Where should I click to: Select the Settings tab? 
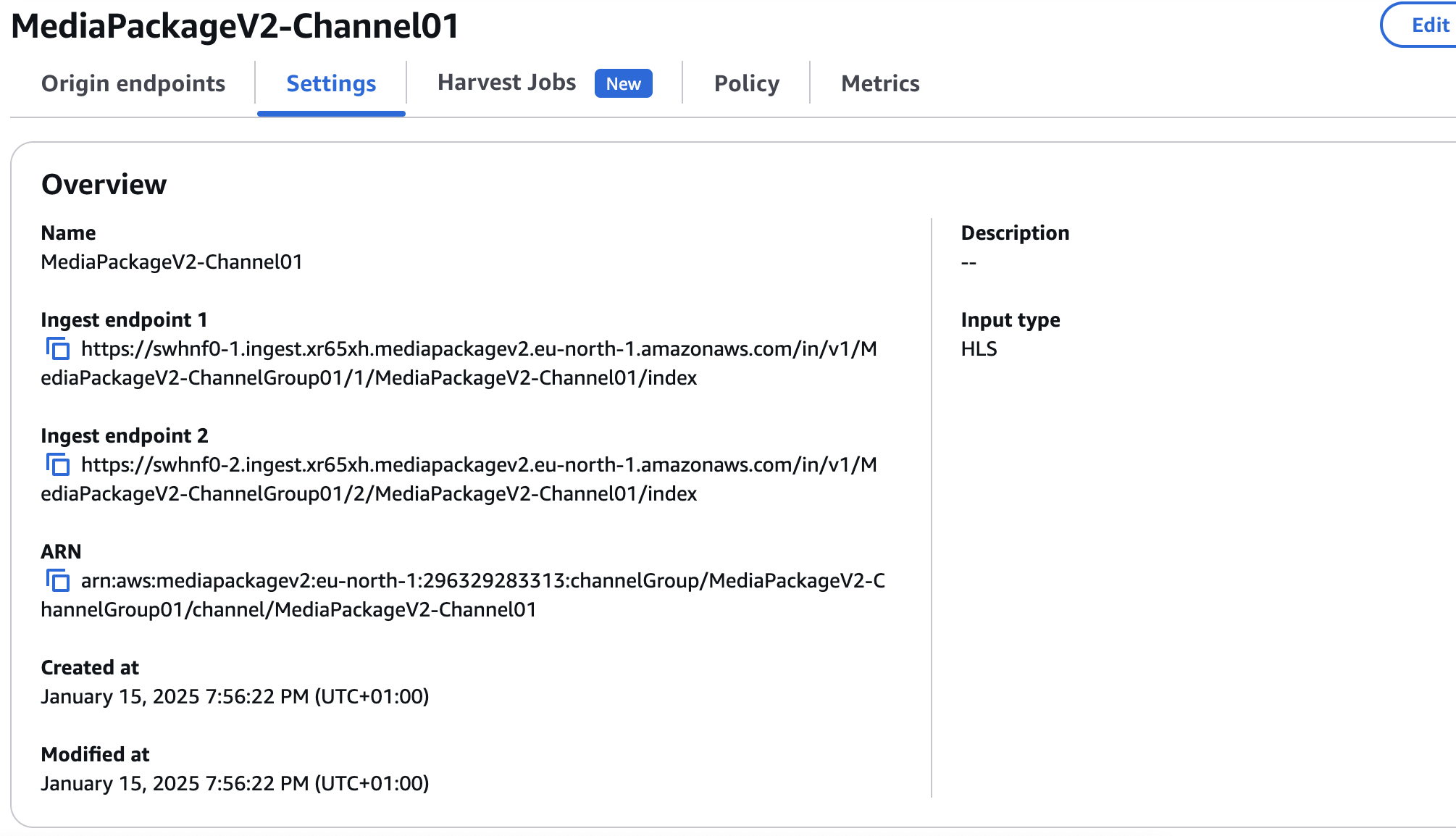coord(331,83)
